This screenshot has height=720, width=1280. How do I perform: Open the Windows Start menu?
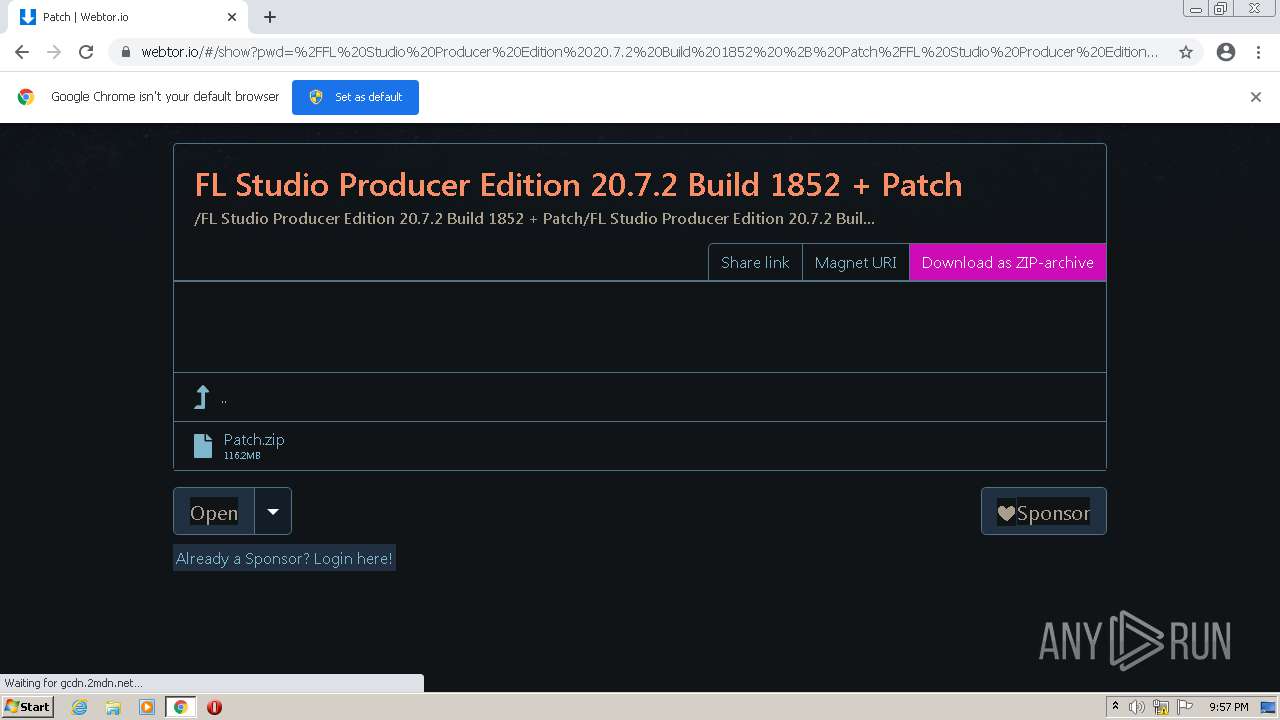pos(27,706)
